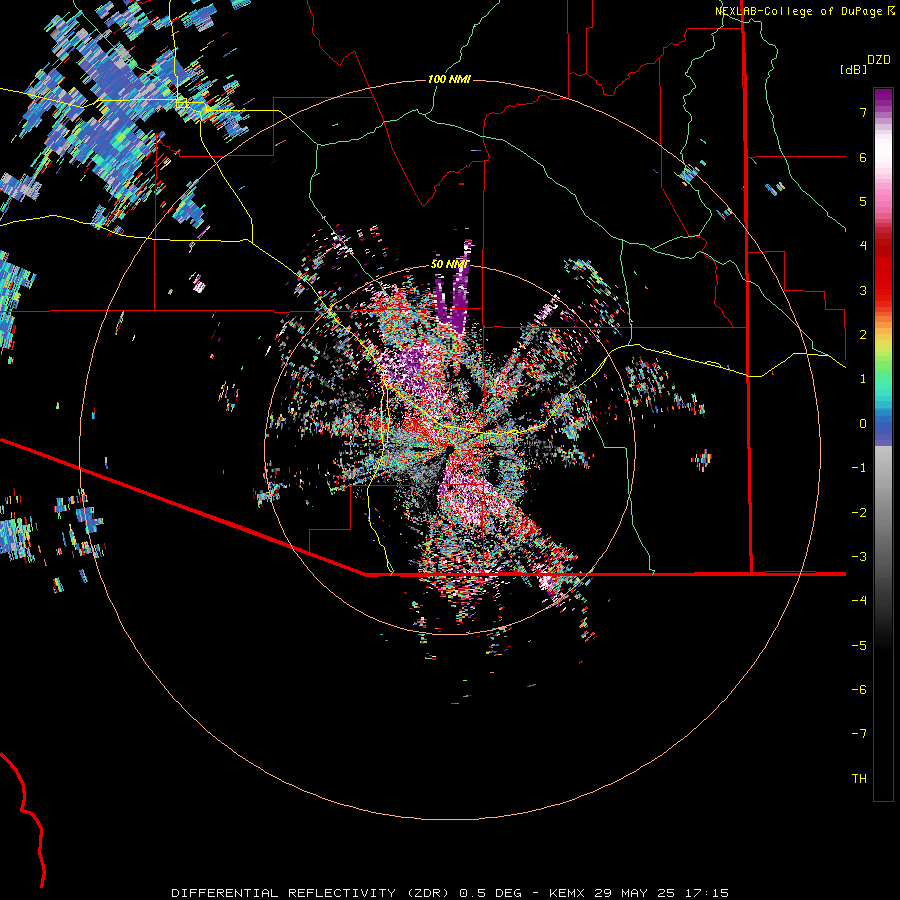900x900 pixels.
Task: Click the purple top of the color bar
Action: [883, 99]
